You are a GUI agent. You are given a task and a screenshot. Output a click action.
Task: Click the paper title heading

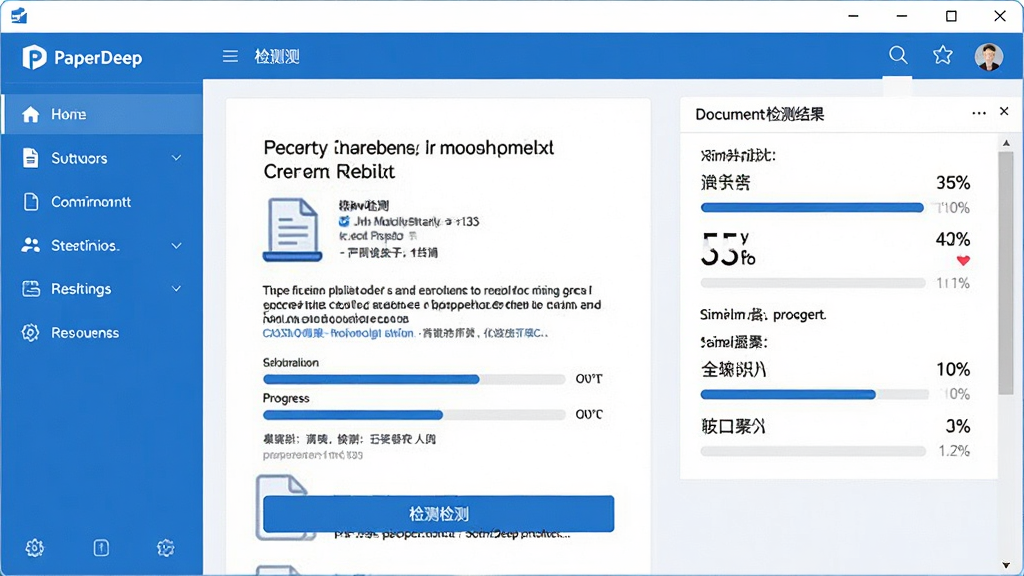pos(409,159)
